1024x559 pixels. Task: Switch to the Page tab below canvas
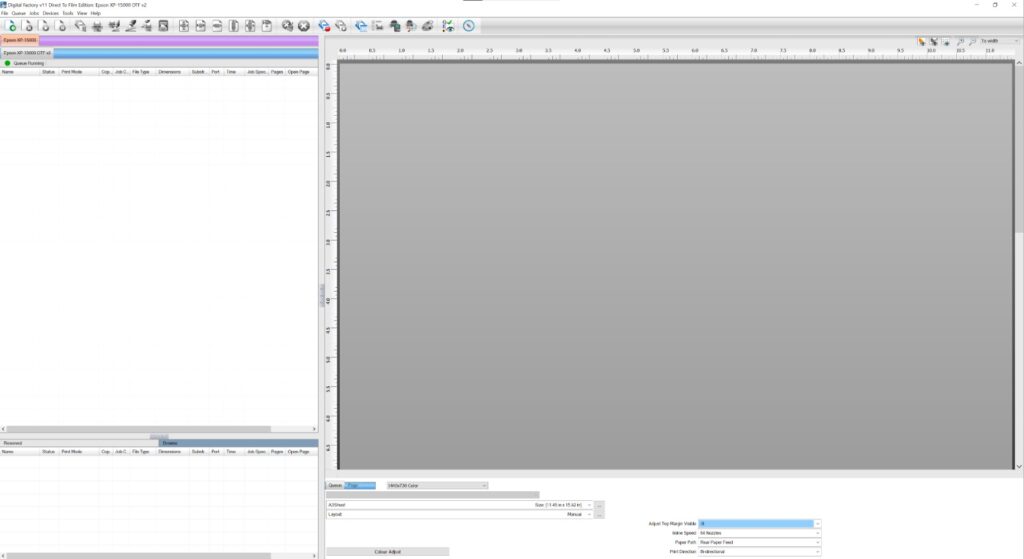tap(360, 485)
